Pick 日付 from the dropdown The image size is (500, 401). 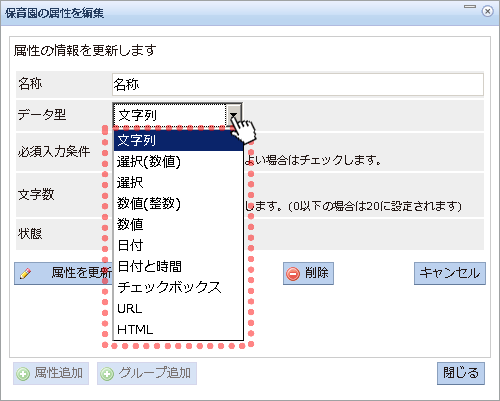(x=178, y=245)
